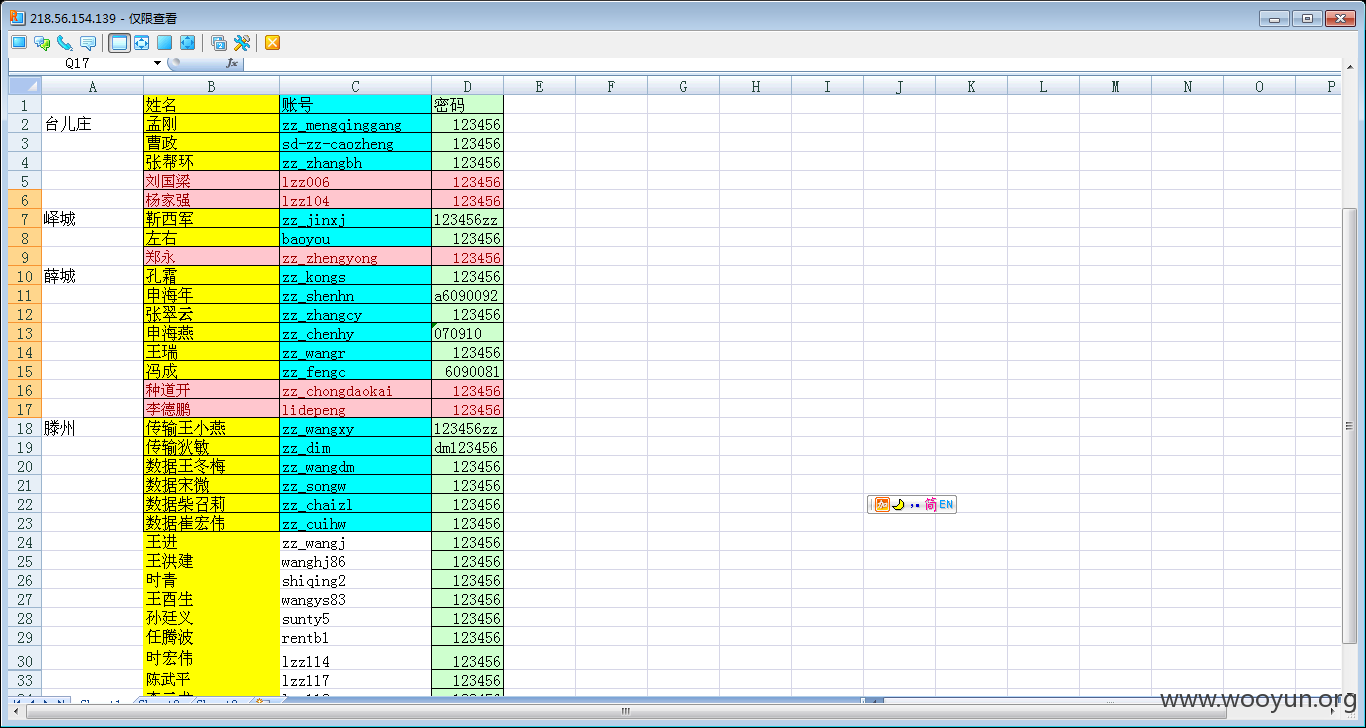This screenshot has height=728, width=1366.
Task: Open the green chat bubbles tool
Action: 42,42
